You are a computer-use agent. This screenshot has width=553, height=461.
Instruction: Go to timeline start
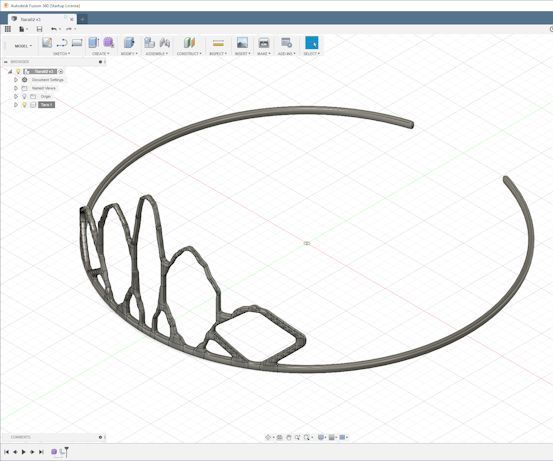pyautogui.click(x=6, y=451)
